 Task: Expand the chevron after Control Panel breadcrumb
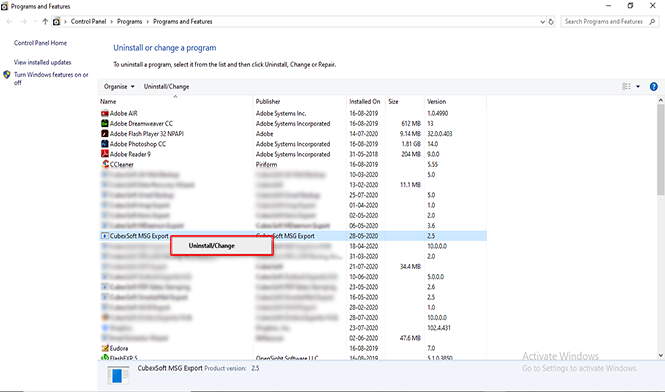[x=112, y=22]
